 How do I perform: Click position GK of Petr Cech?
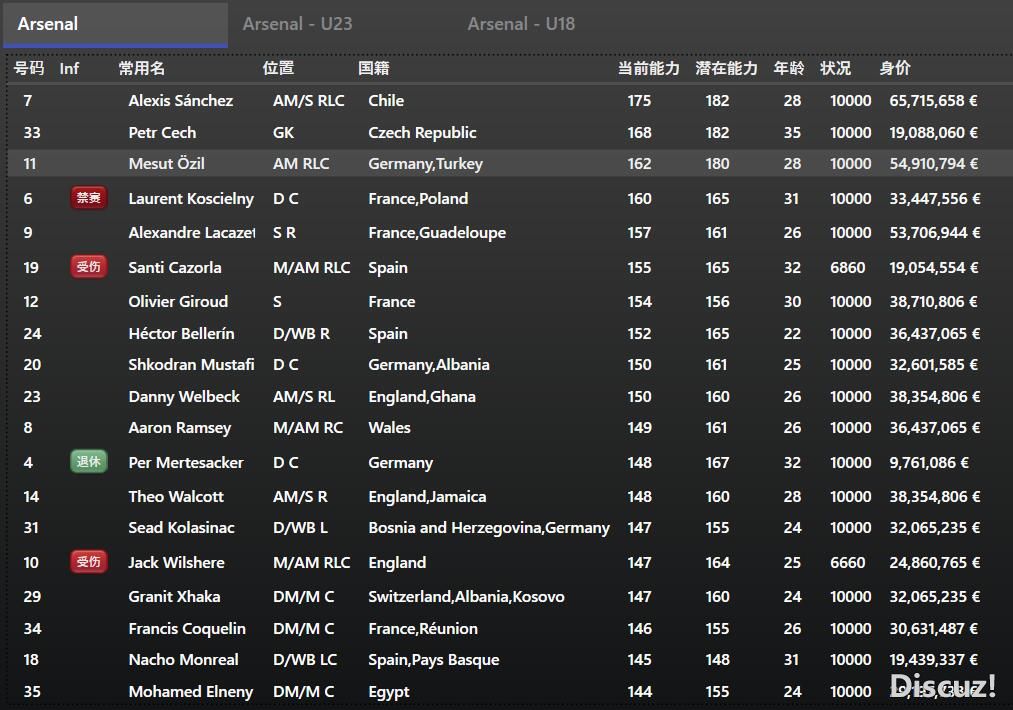click(284, 132)
